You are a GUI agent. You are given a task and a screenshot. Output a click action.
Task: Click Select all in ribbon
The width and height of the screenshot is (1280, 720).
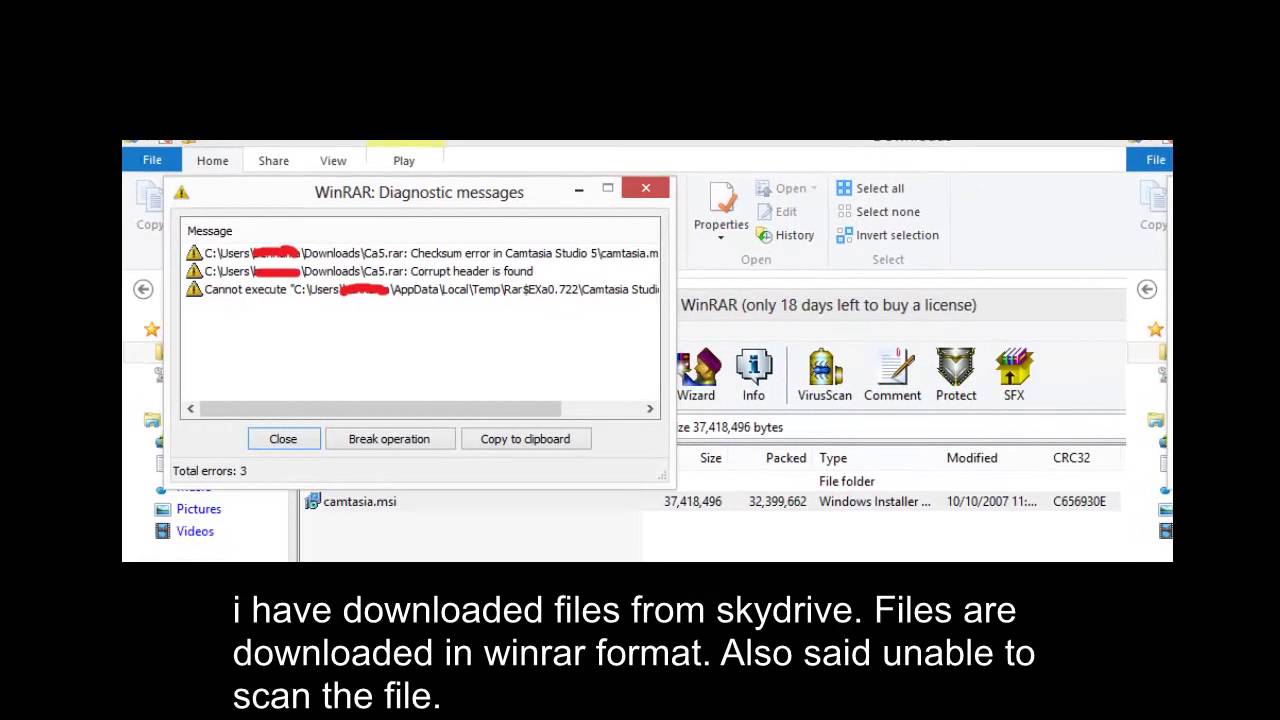pos(870,188)
